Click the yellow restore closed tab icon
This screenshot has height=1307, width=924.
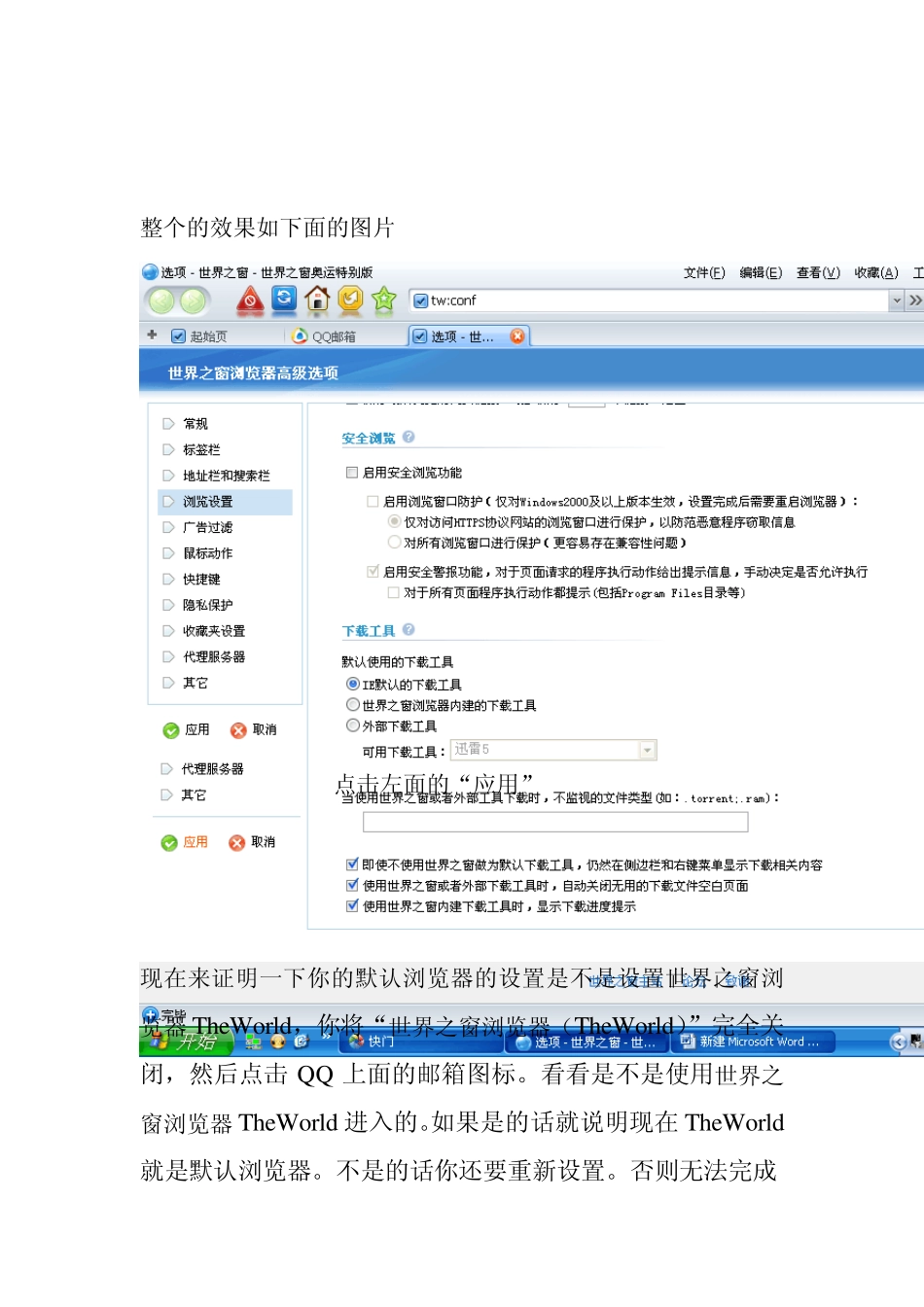[350, 299]
